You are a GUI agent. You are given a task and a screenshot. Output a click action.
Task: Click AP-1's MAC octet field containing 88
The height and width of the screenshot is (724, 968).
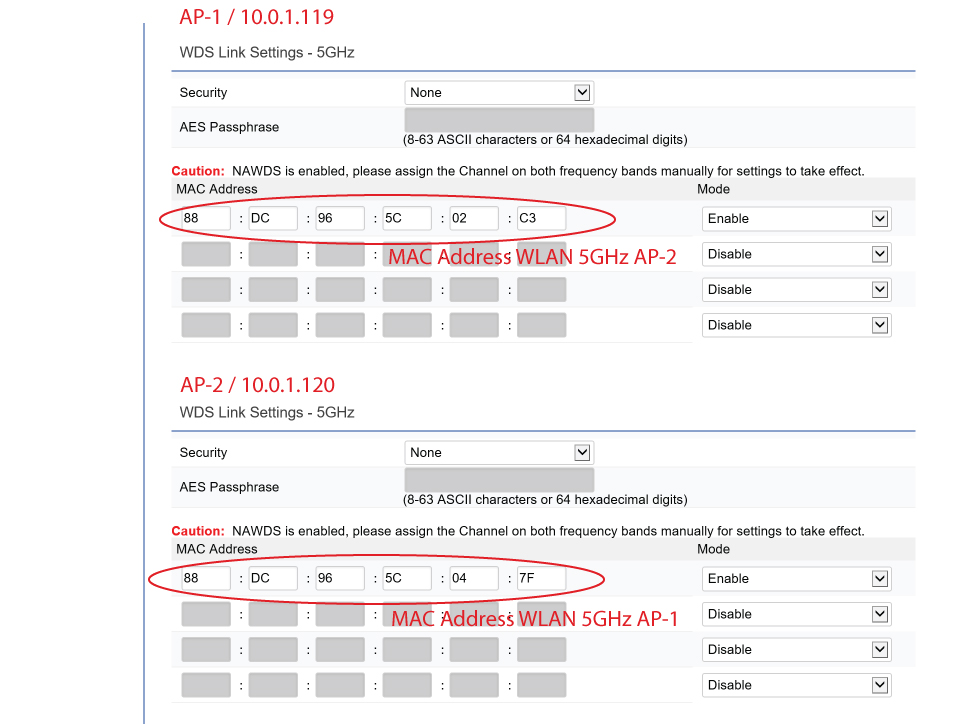(206, 218)
